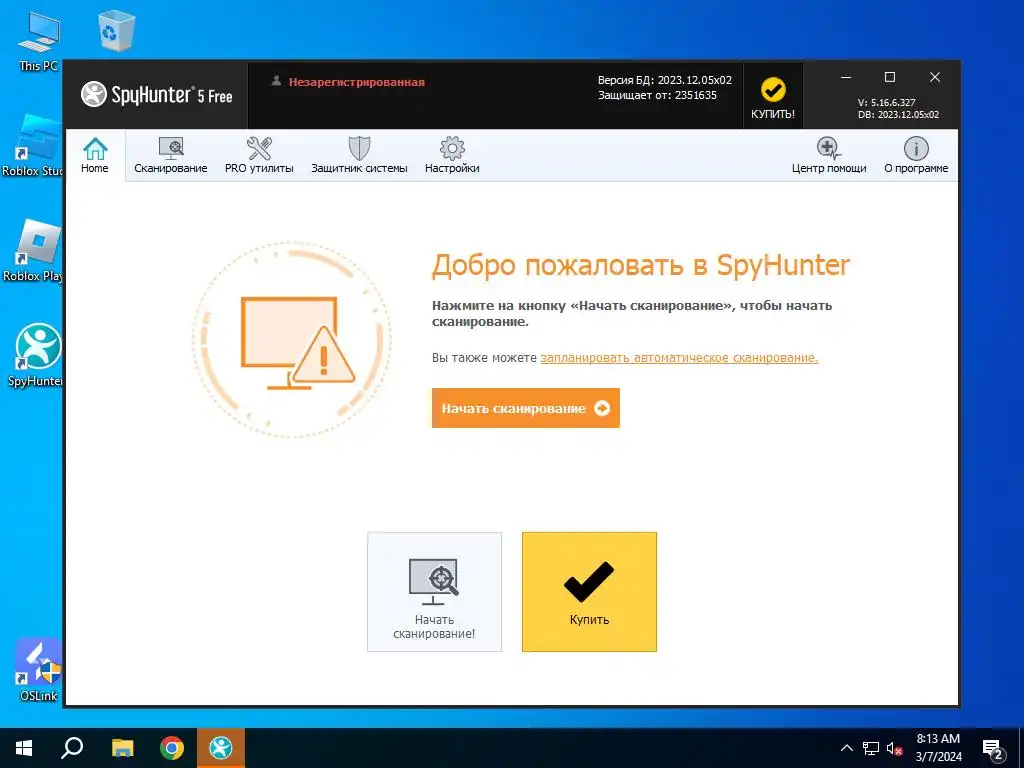Click the muted volume tray icon
The width and height of the screenshot is (1024, 768).
895,748
